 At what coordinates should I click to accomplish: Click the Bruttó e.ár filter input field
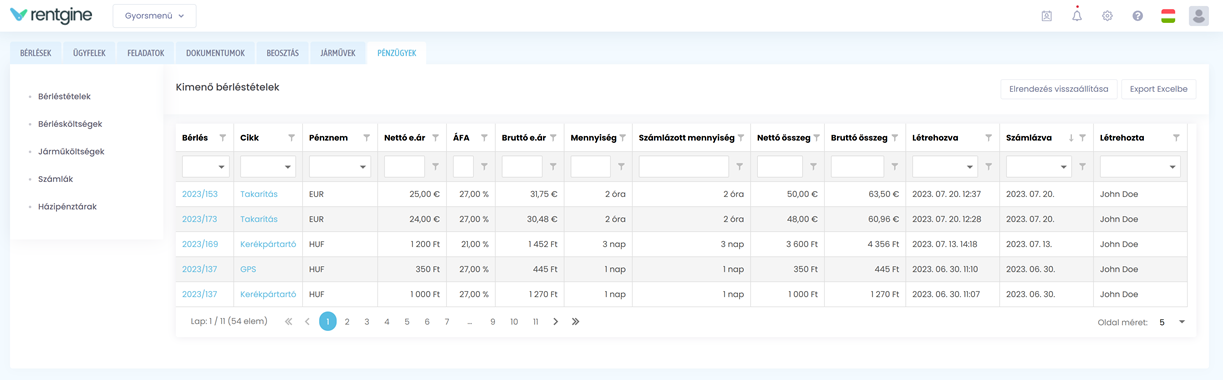tap(522, 167)
